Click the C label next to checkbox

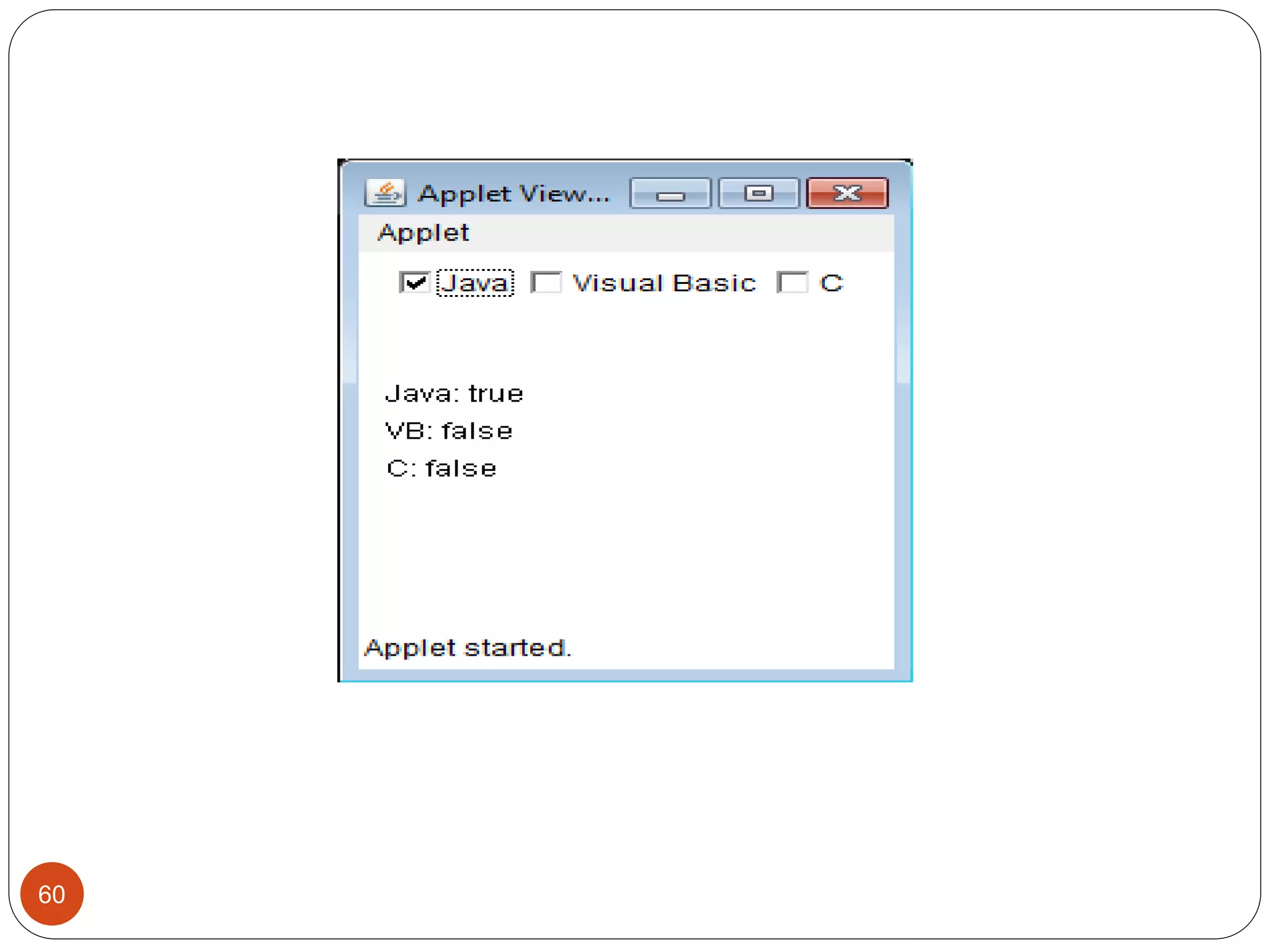831,283
